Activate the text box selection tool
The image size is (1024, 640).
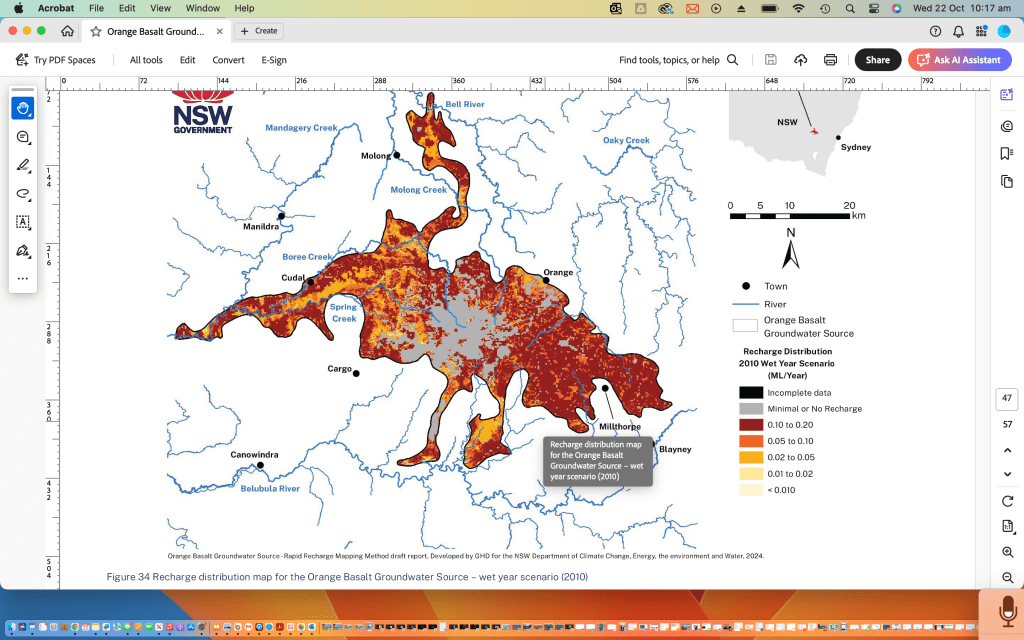pyautogui.click(x=22, y=221)
